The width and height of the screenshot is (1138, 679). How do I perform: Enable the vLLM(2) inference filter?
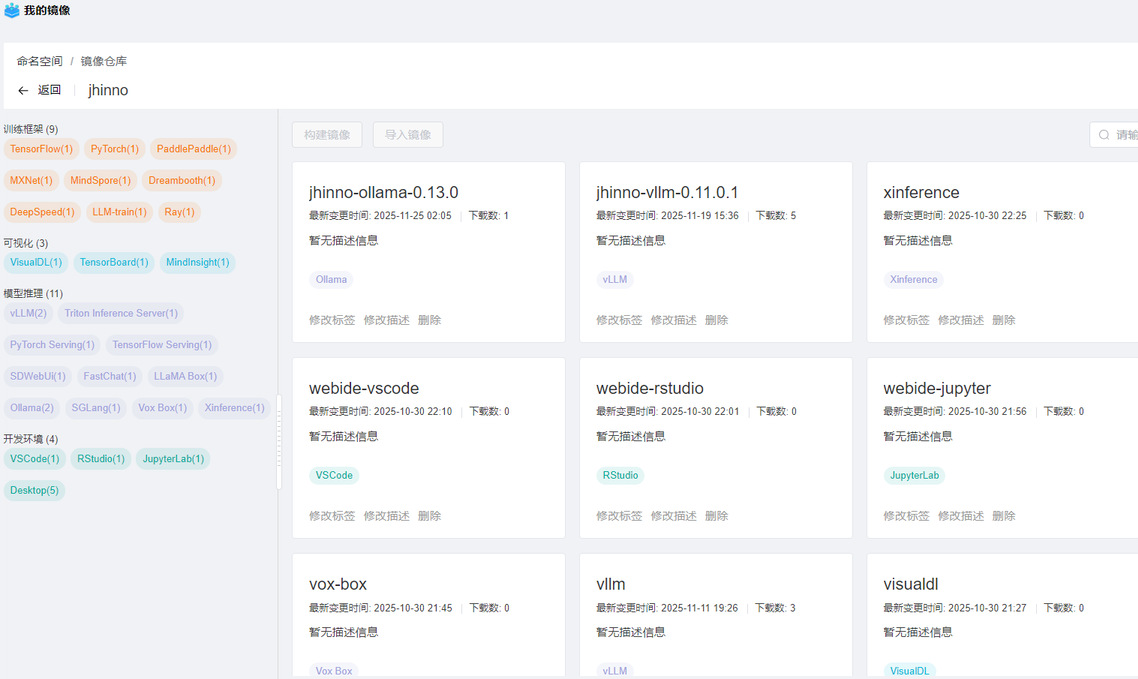28,313
